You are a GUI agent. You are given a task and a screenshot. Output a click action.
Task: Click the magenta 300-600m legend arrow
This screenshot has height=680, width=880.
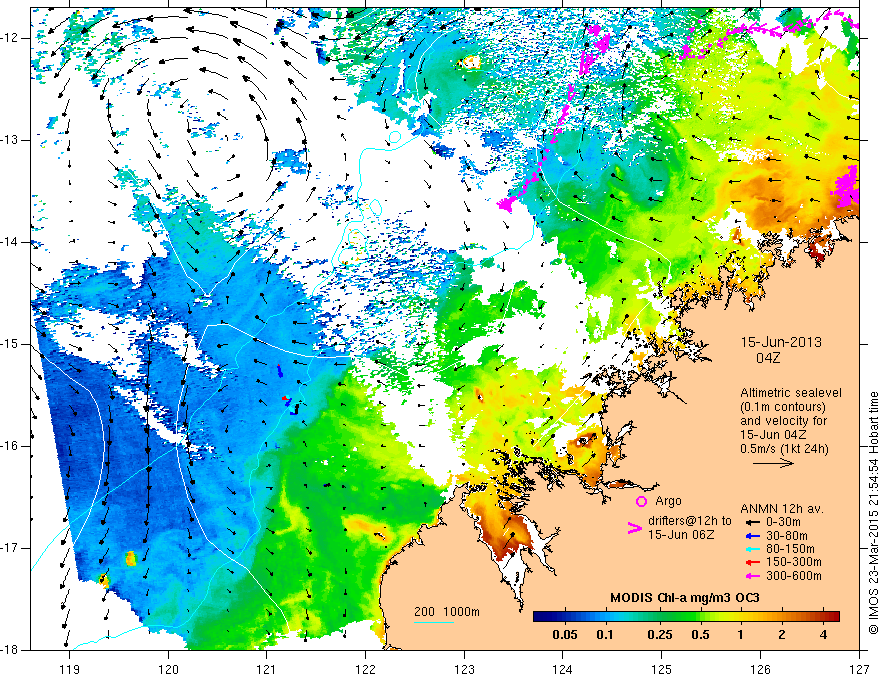753,576
